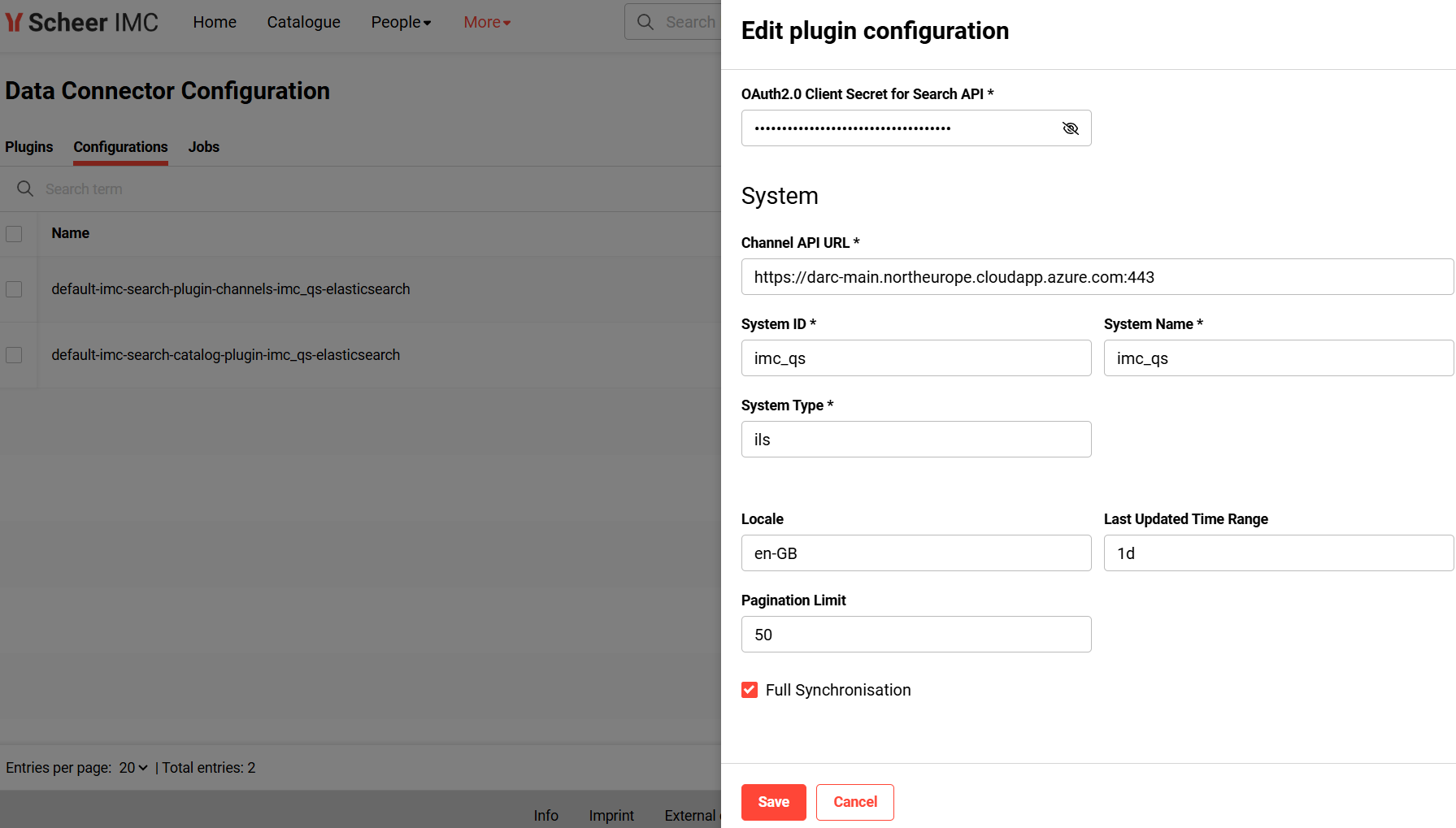Select the channels-imc_qs-elasticsearch row checkbox
Viewport: 1456px width, 828px height.
tap(14, 289)
